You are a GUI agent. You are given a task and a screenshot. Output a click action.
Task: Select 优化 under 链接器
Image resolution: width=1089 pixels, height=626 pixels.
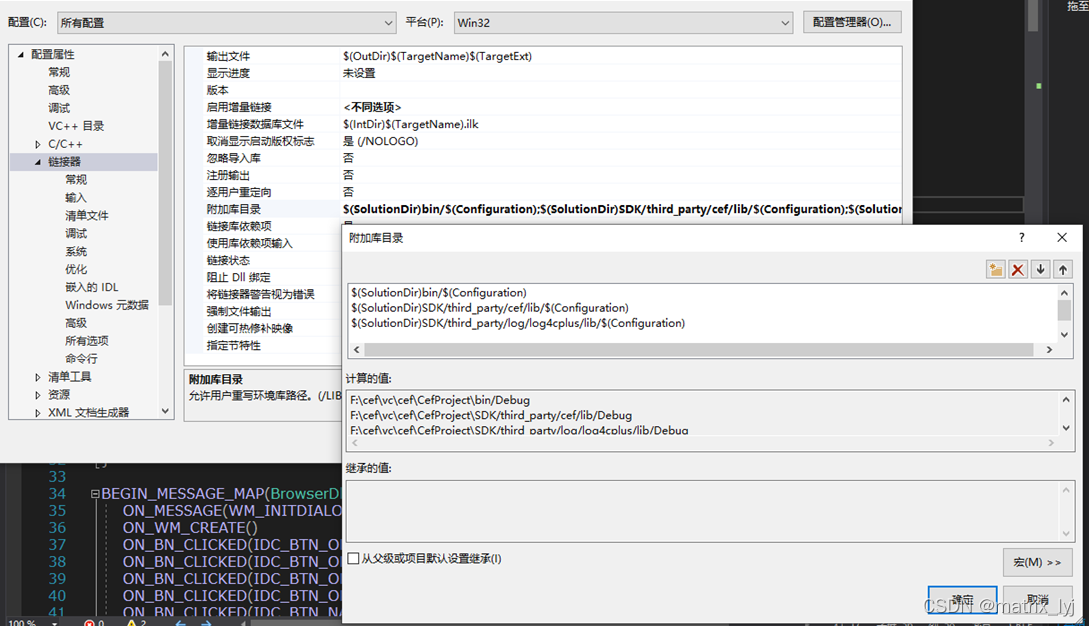76,269
